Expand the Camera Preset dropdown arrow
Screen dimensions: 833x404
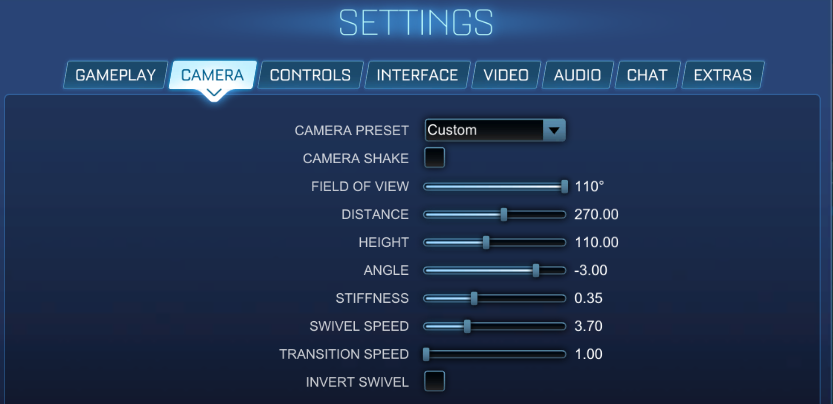pos(554,130)
